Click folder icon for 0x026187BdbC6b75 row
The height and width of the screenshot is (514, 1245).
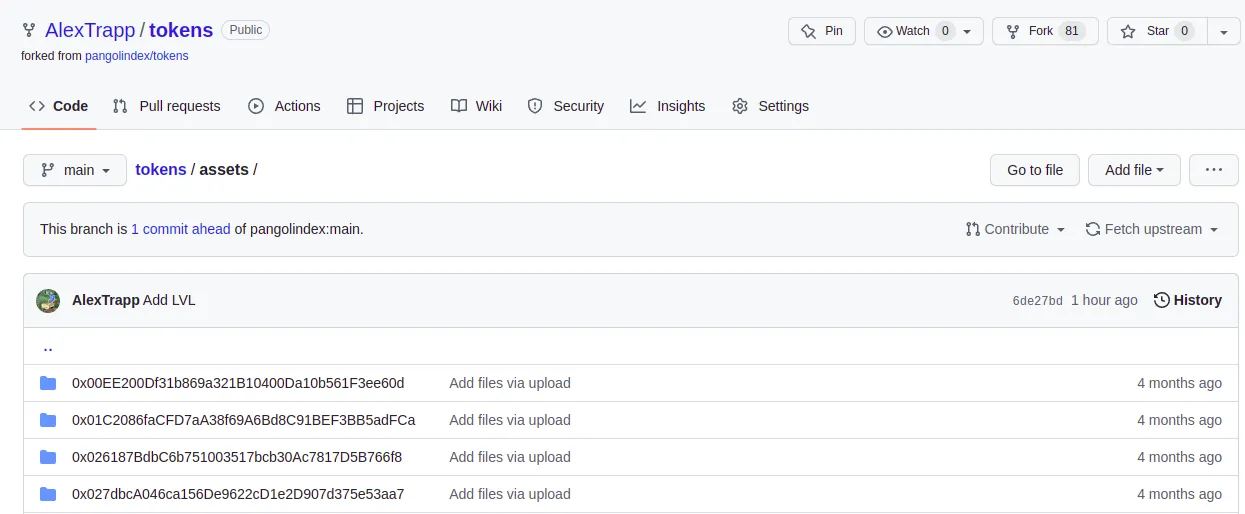coord(48,457)
